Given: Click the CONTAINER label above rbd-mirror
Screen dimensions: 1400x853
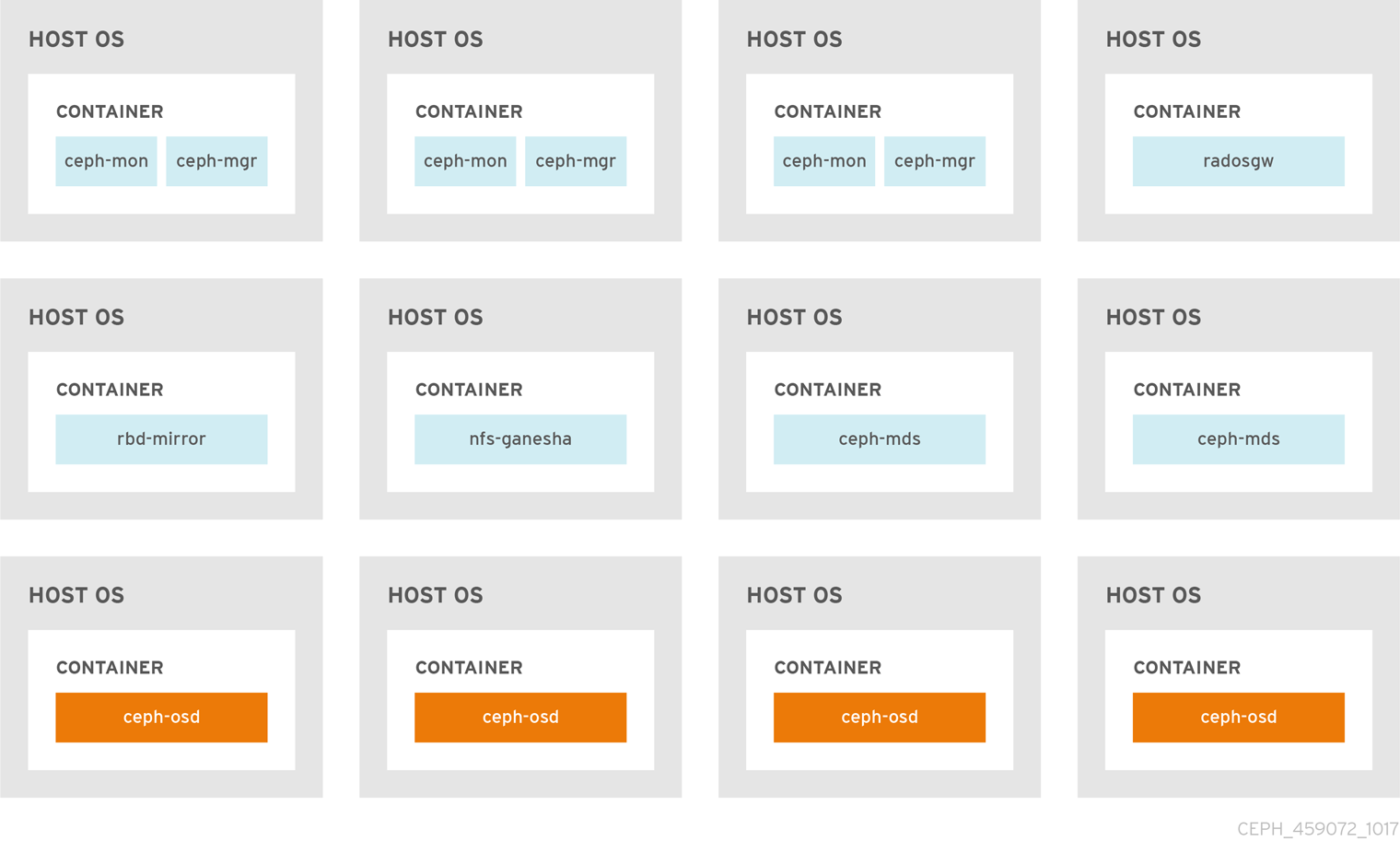Looking at the screenshot, I should click(x=110, y=390).
